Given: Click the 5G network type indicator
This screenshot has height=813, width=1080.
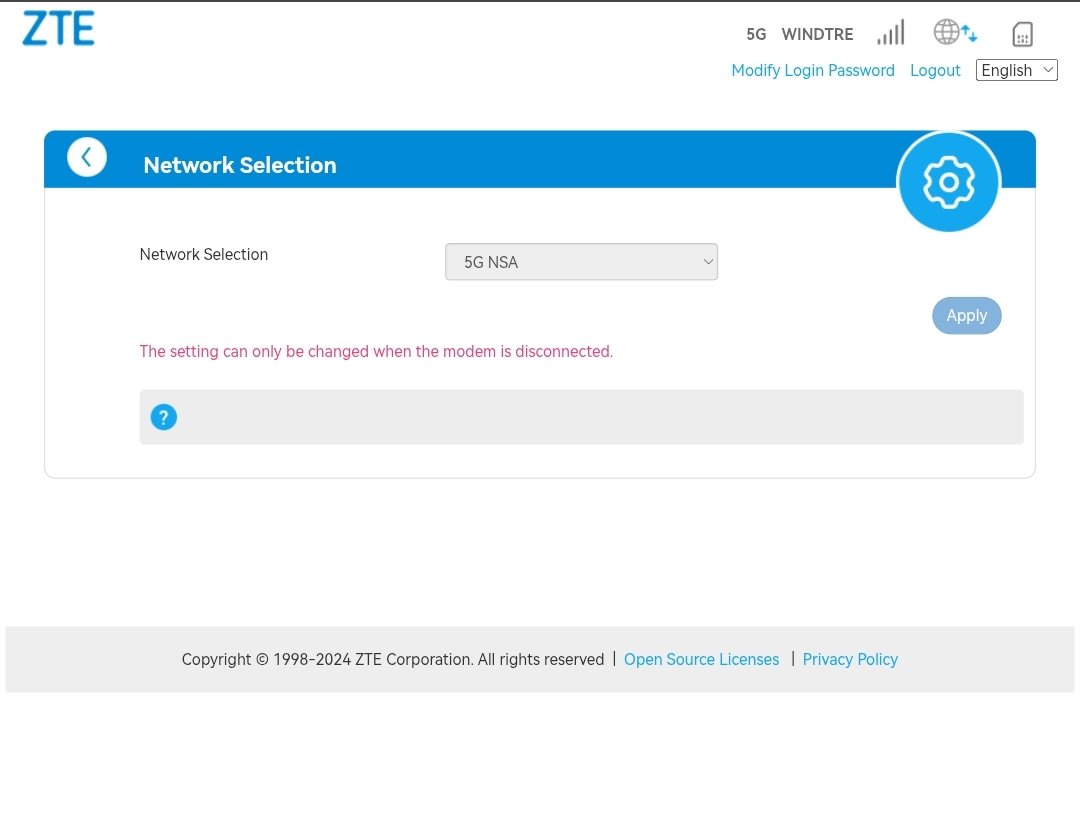Looking at the screenshot, I should (x=756, y=34).
